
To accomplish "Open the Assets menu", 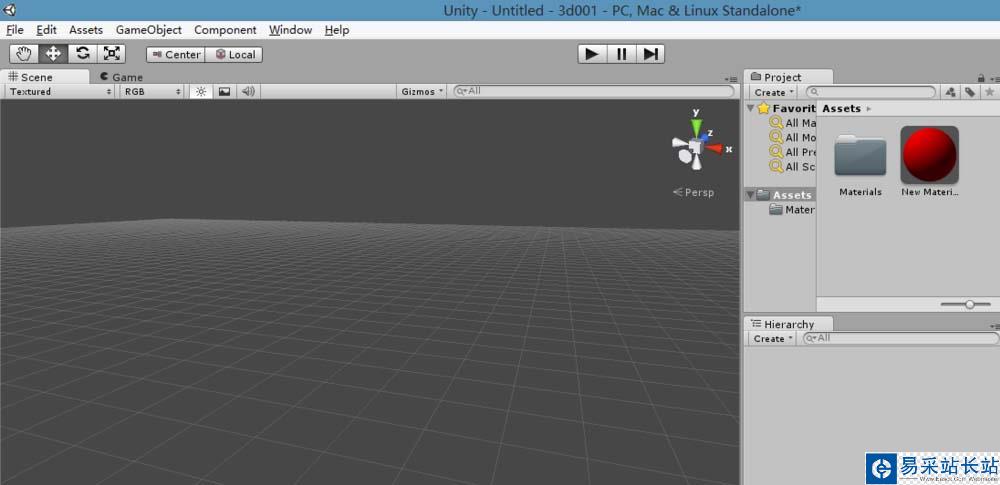I will click(x=86, y=30).
